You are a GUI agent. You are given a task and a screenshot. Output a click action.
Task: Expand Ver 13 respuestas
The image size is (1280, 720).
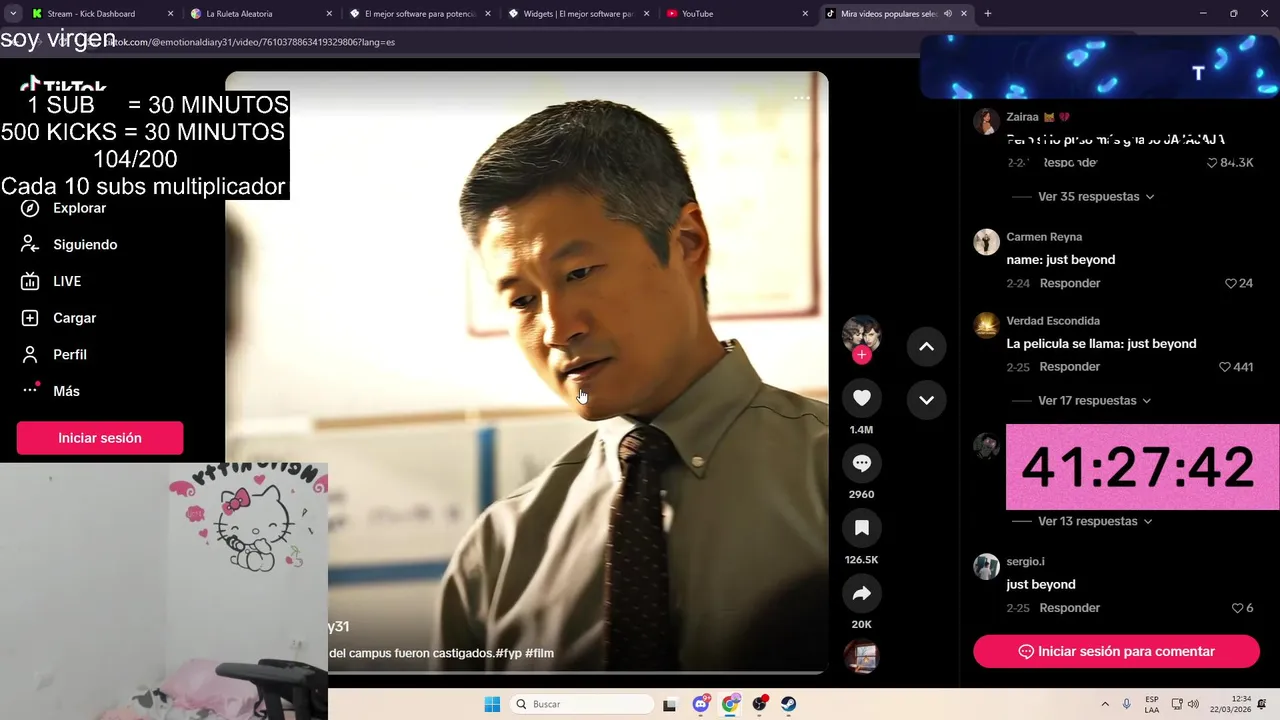click(x=1096, y=521)
